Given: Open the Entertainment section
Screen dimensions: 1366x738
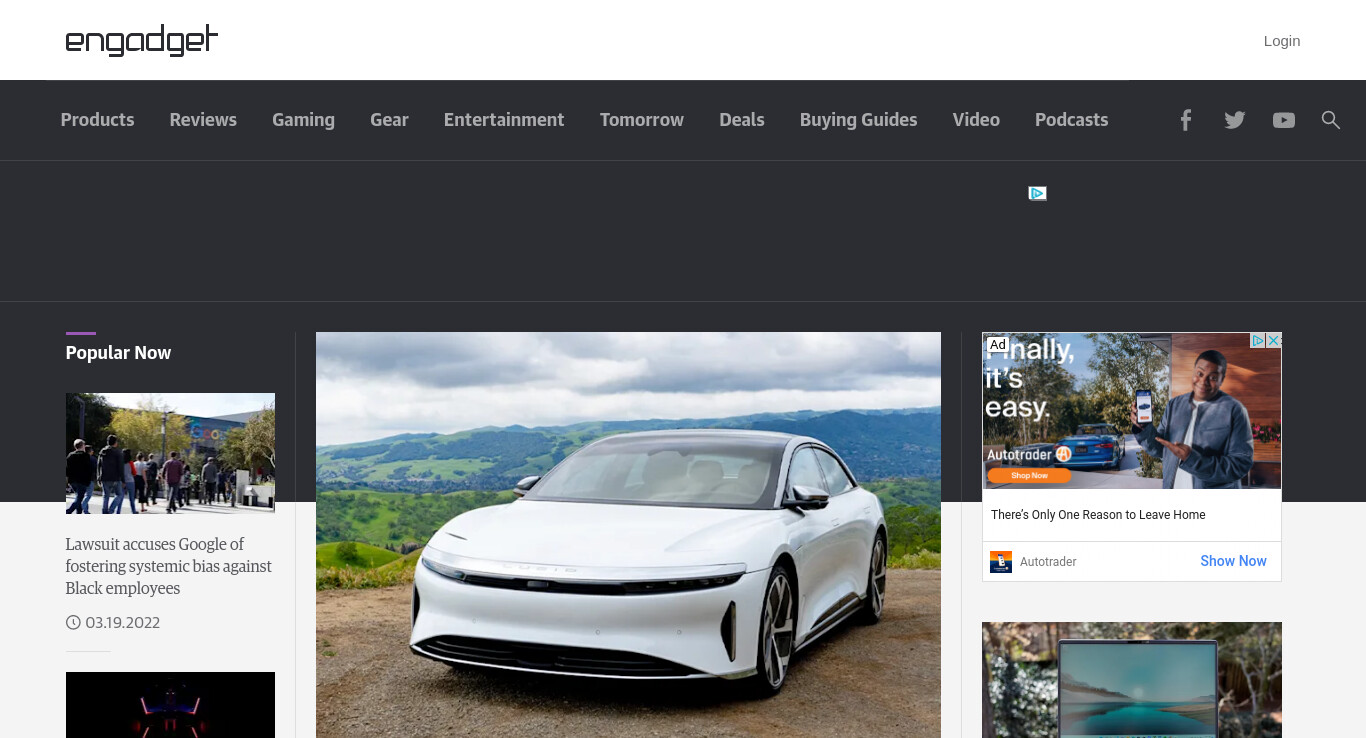Looking at the screenshot, I should [x=504, y=120].
